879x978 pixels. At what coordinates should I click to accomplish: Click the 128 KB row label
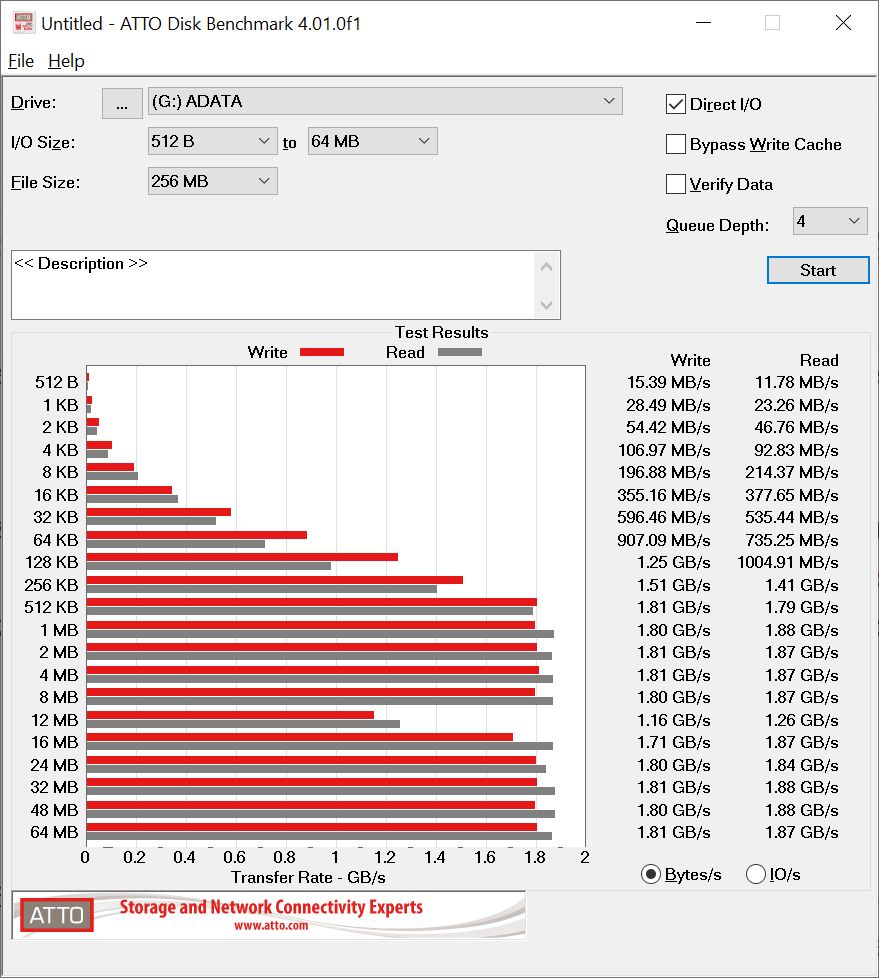point(52,563)
